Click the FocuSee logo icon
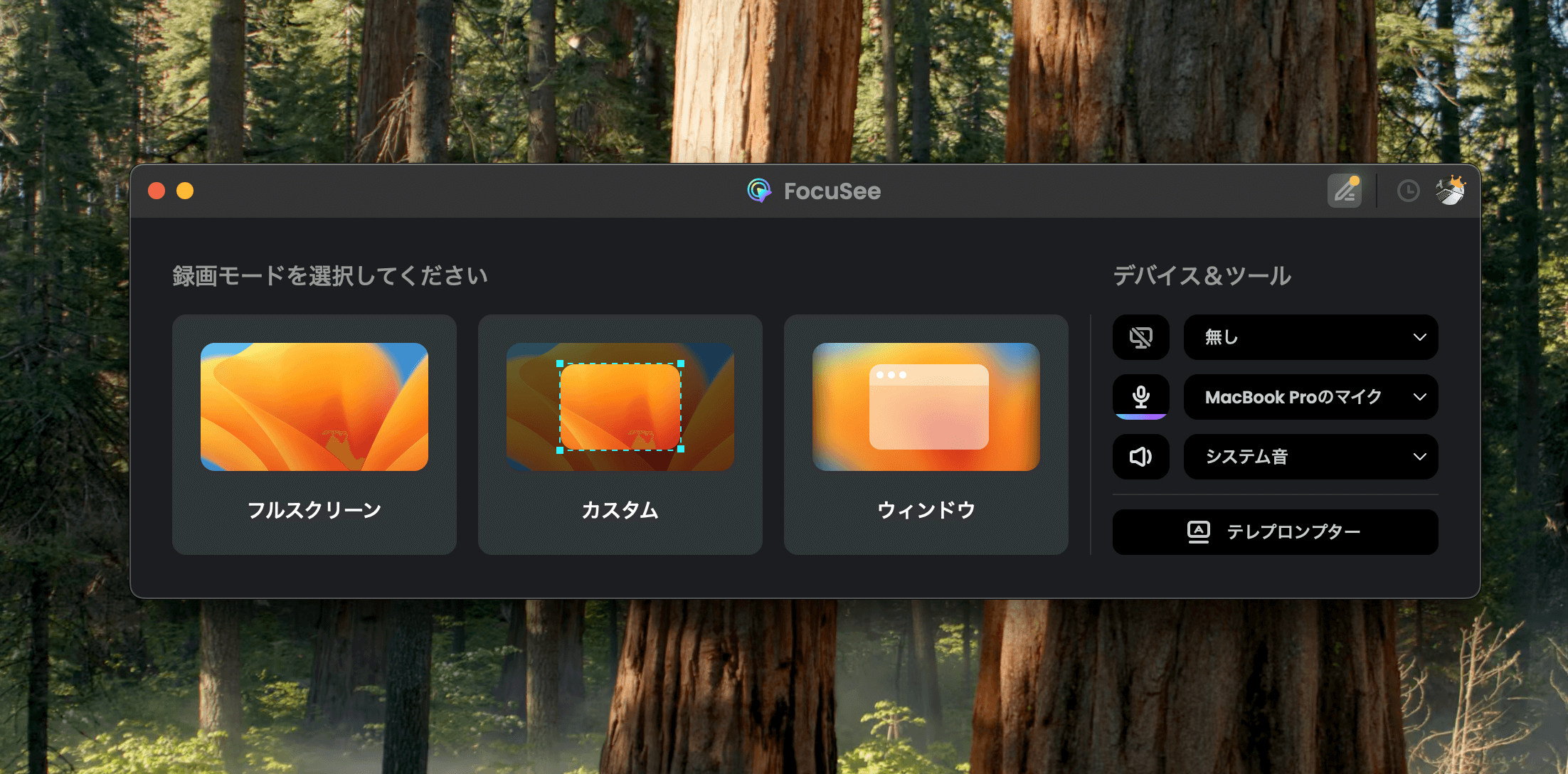 point(759,191)
